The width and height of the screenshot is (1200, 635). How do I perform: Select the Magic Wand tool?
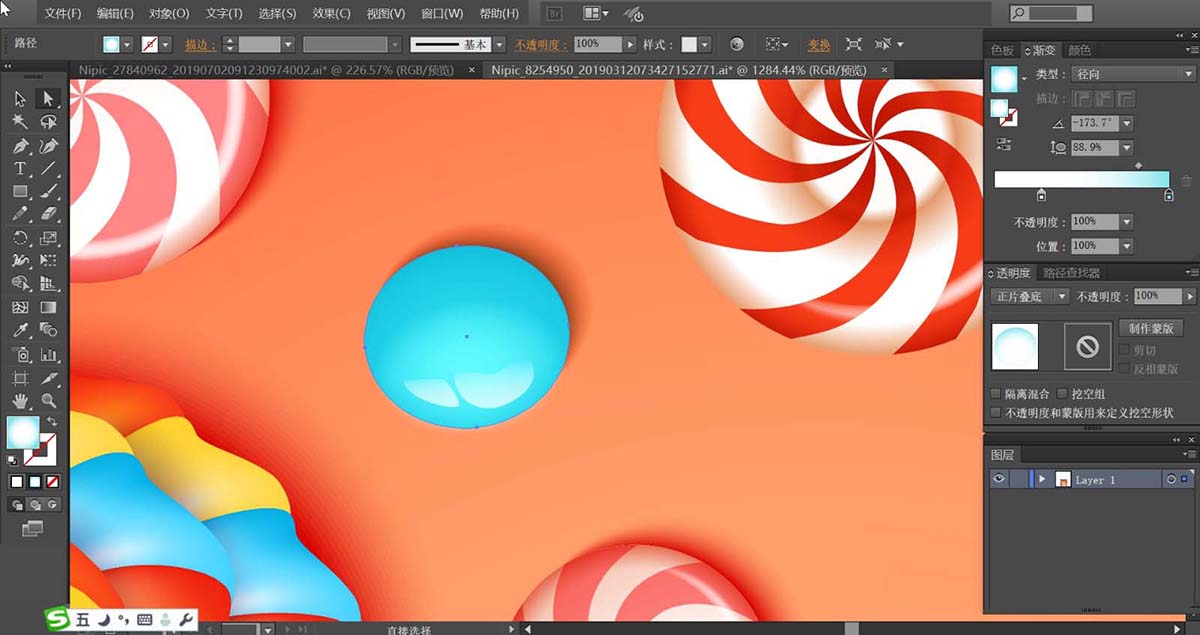point(20,121)
